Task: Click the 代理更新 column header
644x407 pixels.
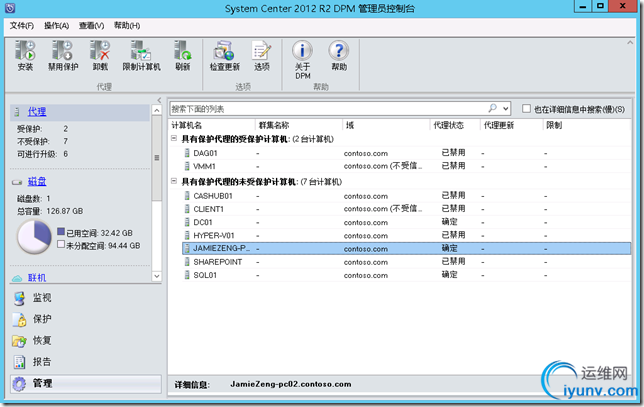Action: (x=511, y=125)
